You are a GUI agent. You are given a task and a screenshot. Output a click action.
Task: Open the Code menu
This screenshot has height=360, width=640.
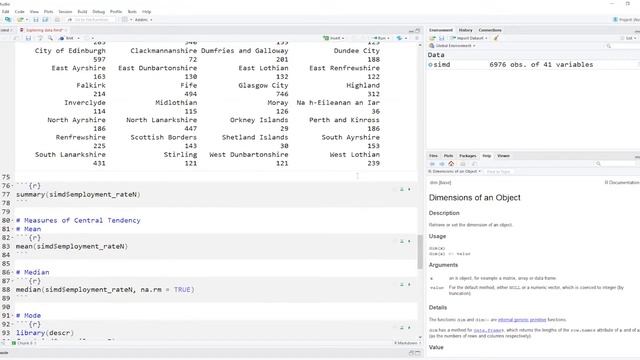[x=20, y=12]
